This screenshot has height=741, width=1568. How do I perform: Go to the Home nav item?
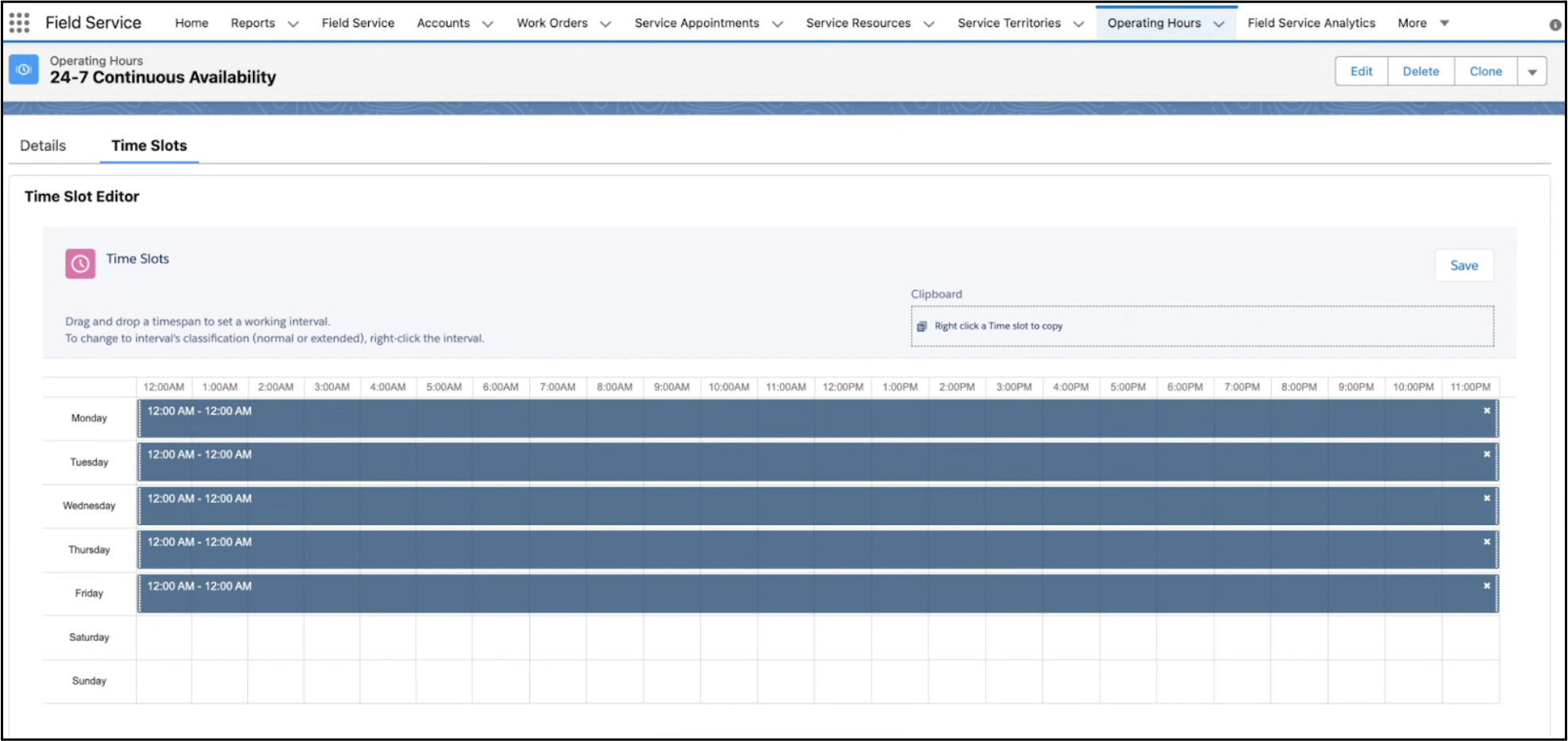point(191,23)
